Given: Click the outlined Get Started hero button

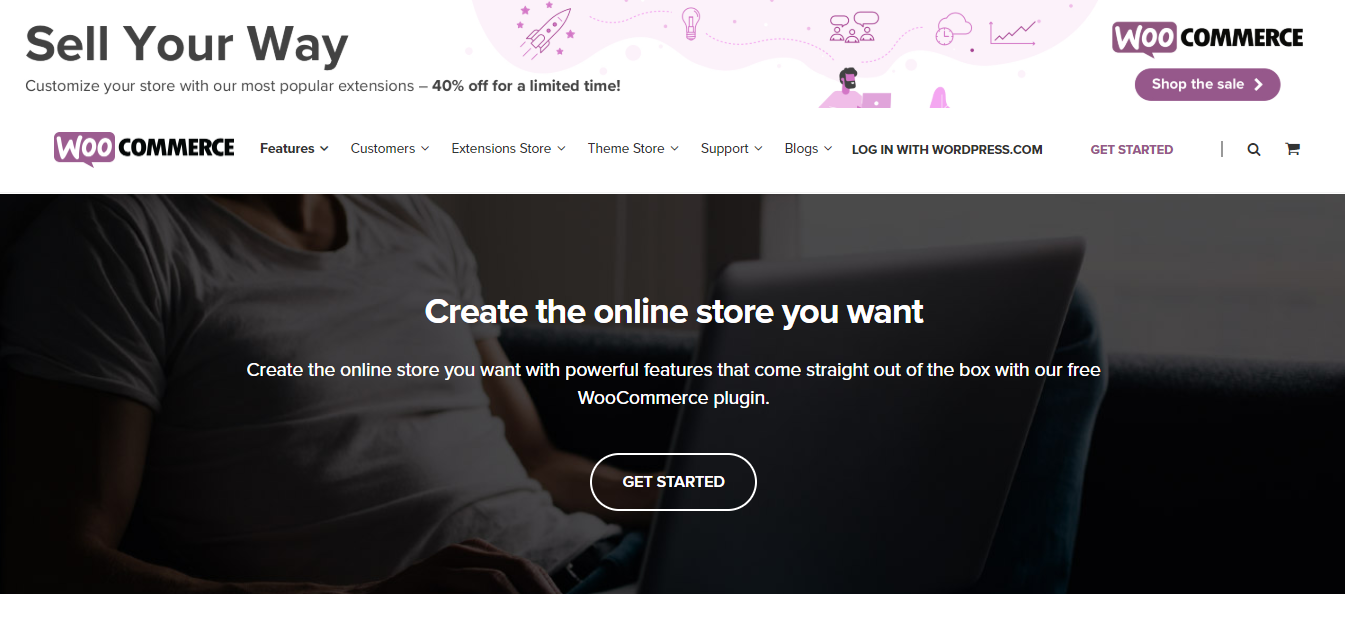Looking at the screenshot, I should [673, 482].
